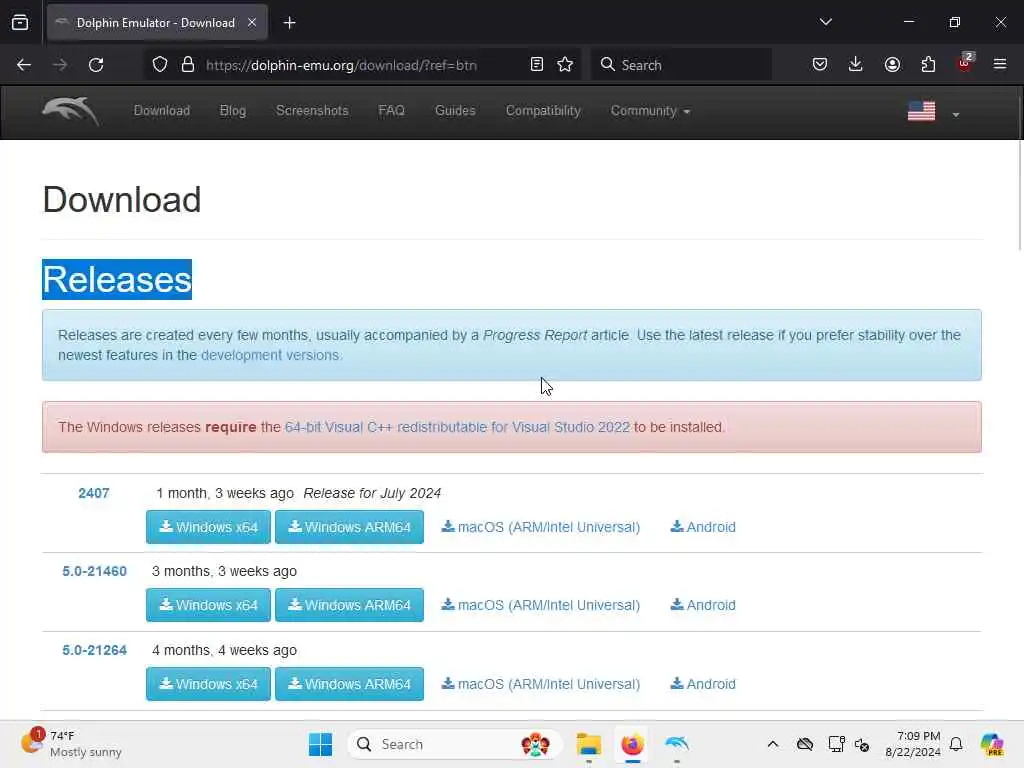
Task: Click the muted volume tray icon
Action: click(x=862, y=745)
